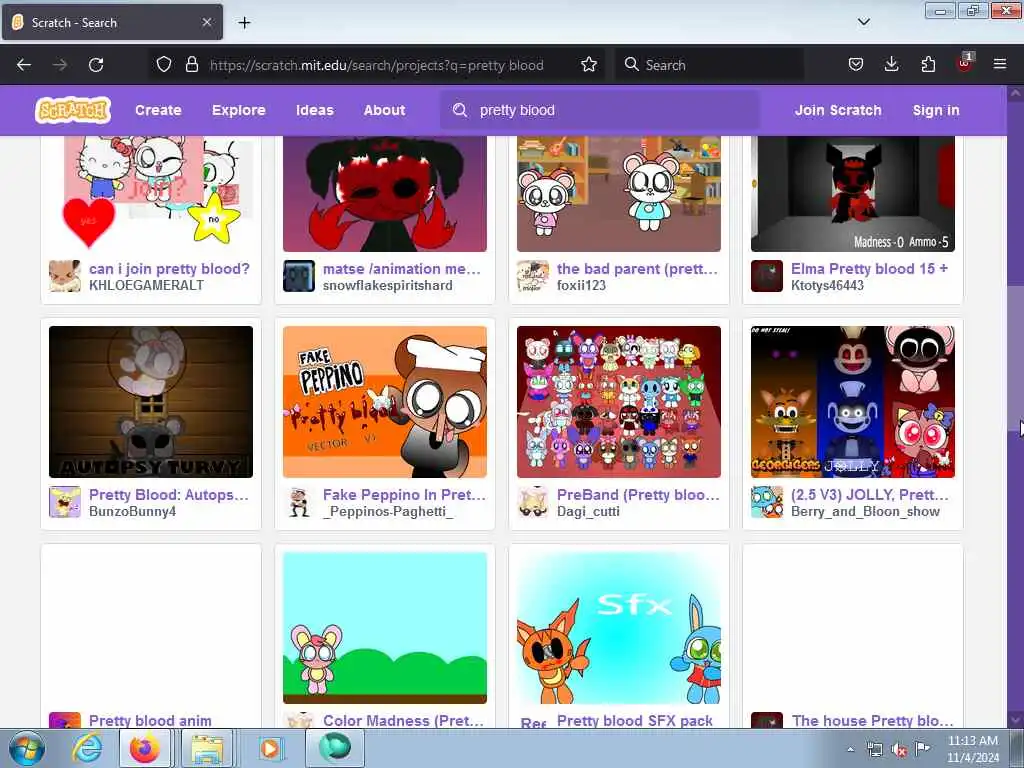
Task: Open project 'Pretty Blood: Autops...'
Action: click(168, 494)
